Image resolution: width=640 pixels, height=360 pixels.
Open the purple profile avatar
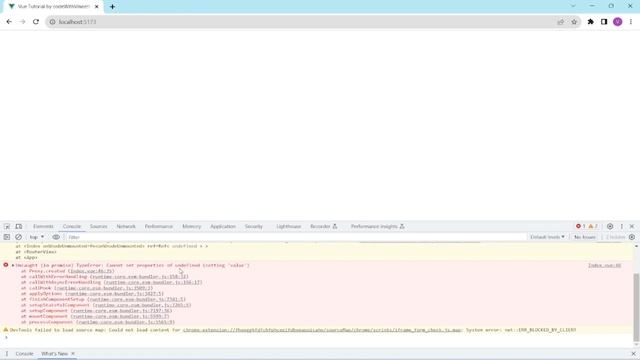tap(618, 22)
